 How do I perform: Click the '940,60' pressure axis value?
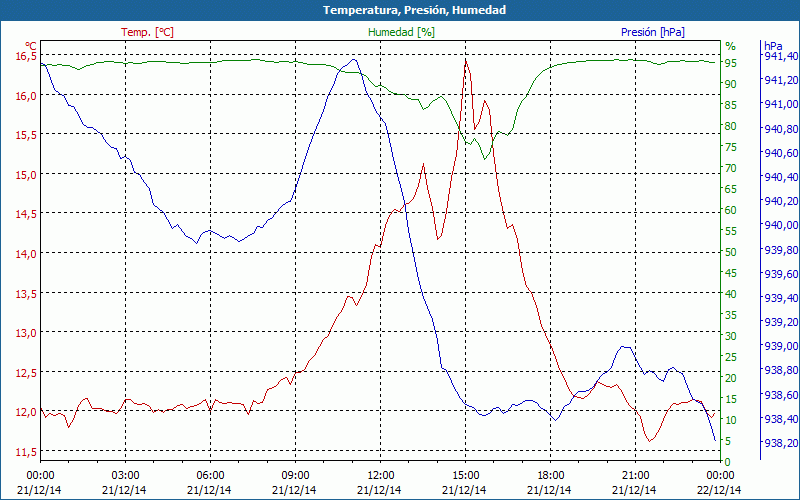click(x=782, y=153)
